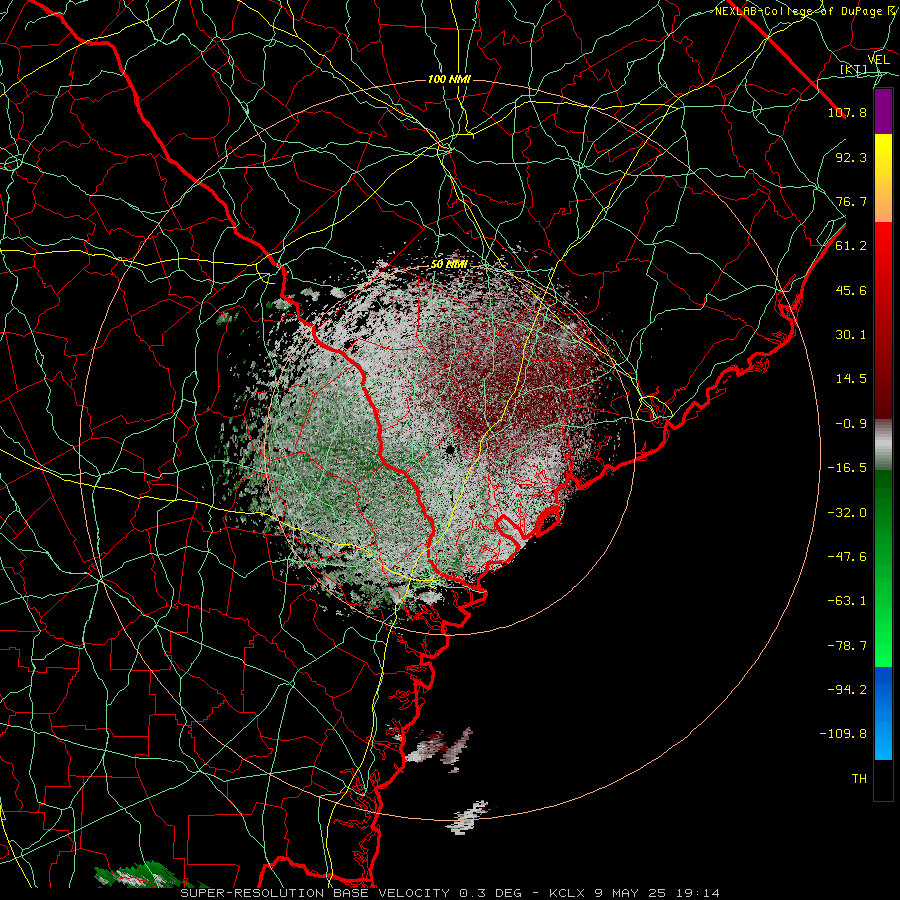Pick the gray near-zero segment of color bar
The image size is (900, 900).
click(x=883, y=445)
